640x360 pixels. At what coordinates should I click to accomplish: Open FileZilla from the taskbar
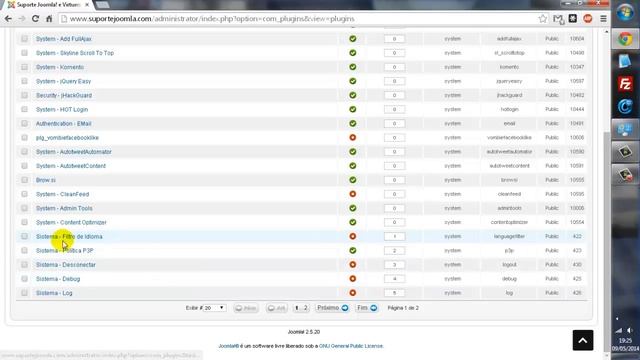click(x=625, y=84)
